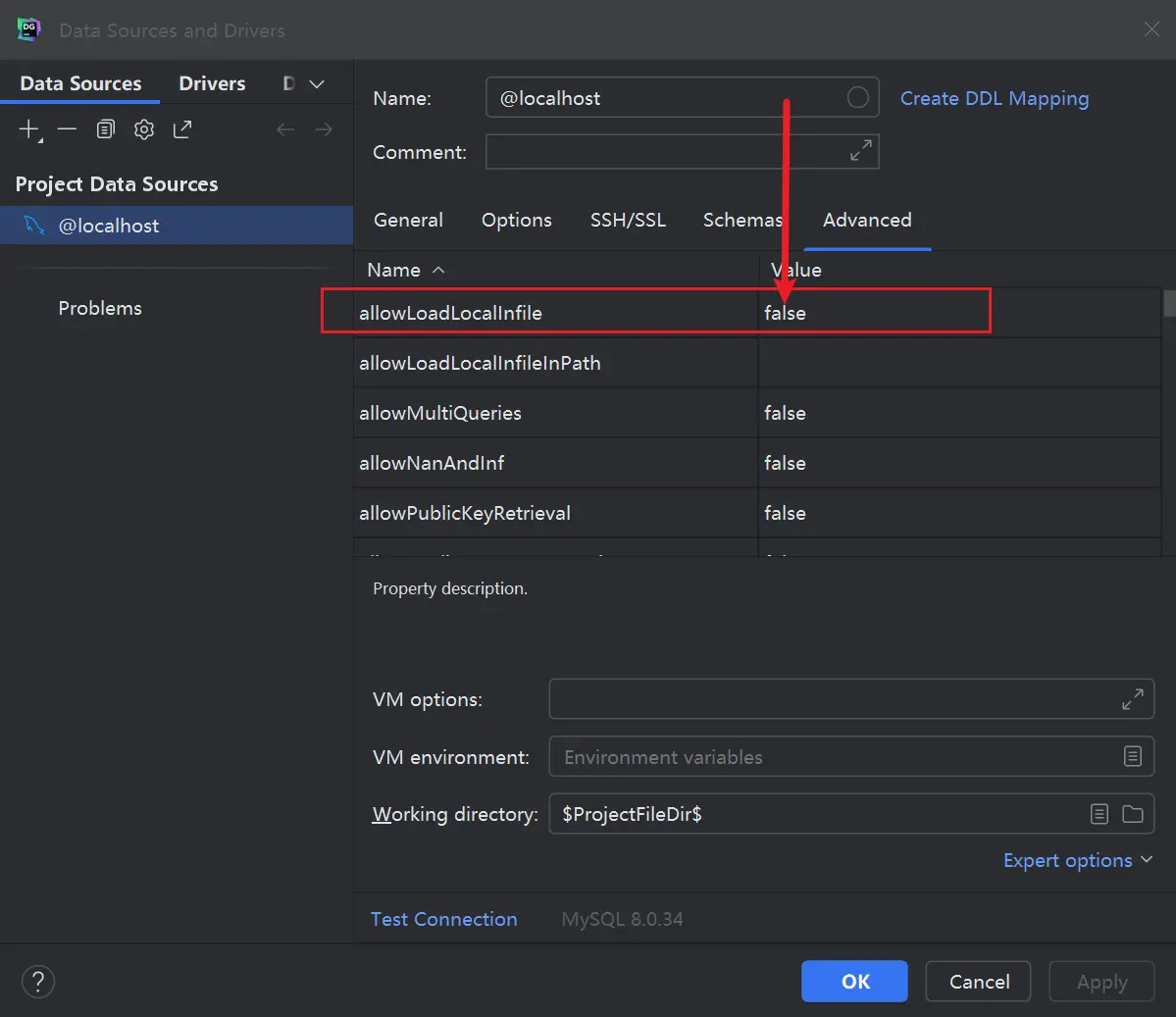Click the Test Connection link

pyautogui.click(x=443, y=919)
